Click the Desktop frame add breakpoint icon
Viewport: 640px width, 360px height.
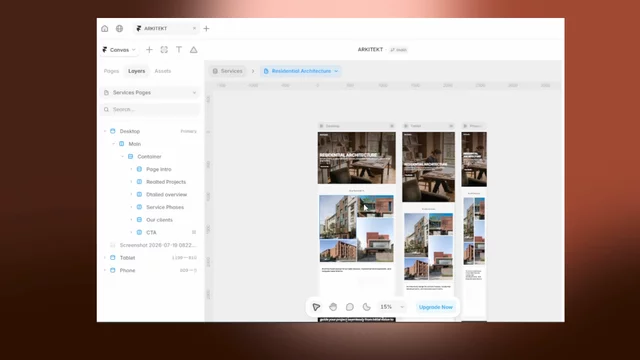click(x=392, y=126)
